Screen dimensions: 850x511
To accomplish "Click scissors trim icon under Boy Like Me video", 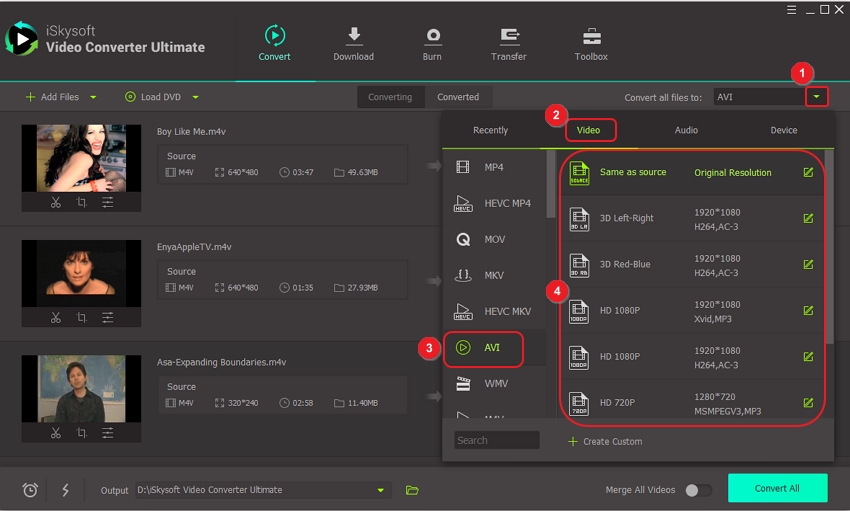I will 56,202.
